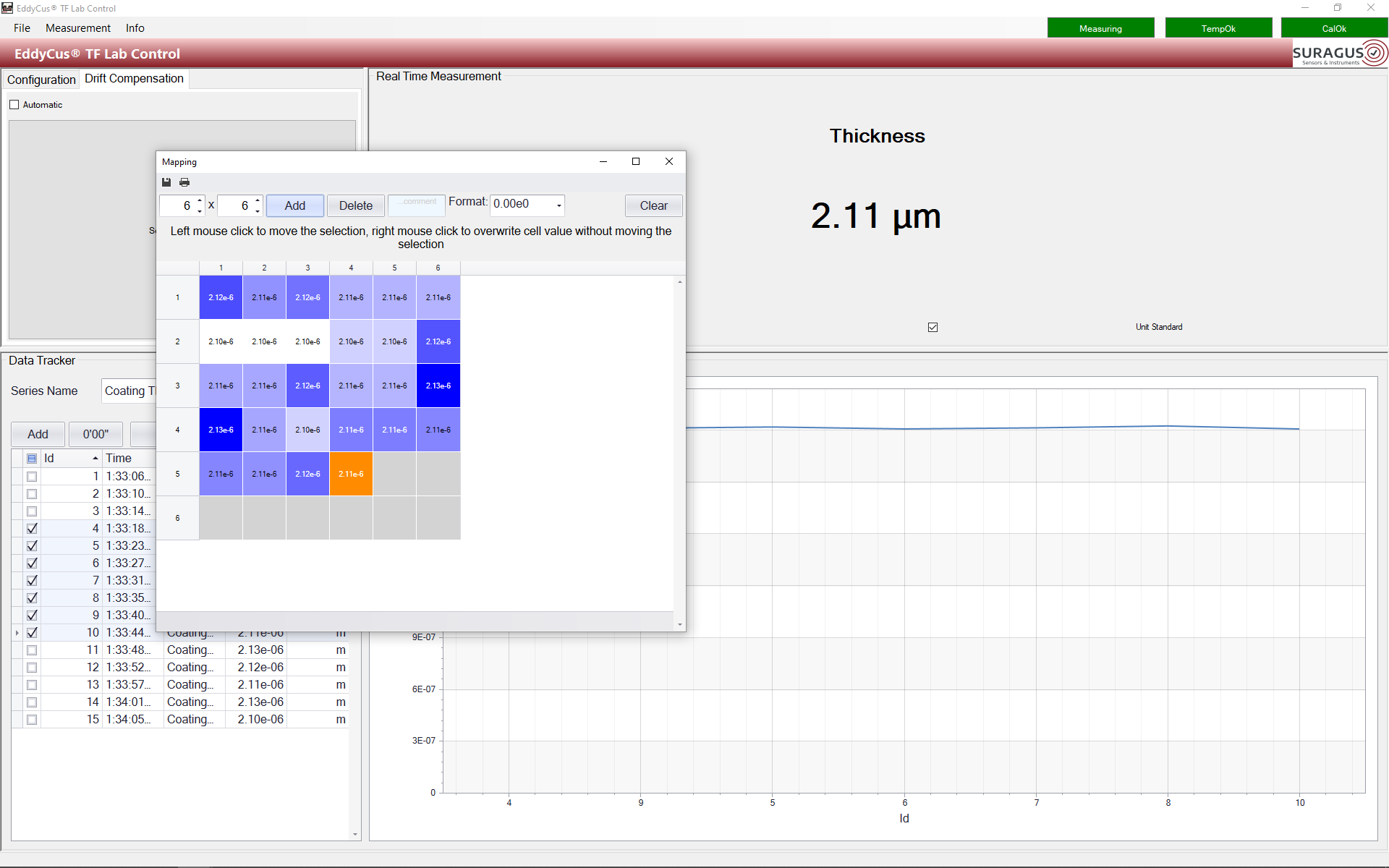Image resolution: width=1389 pixels, height=868 pixels.
Task: Click the rows stepper up arrow for mapping grid
Action: point(199,200)
